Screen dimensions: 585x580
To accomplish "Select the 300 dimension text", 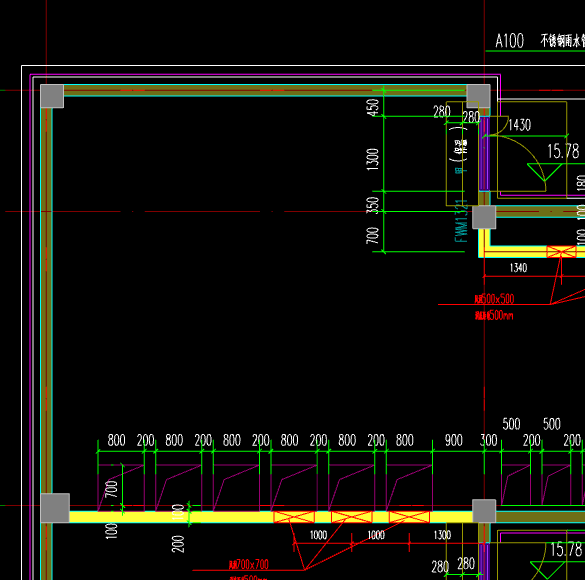I will pyautogui.click(x=488, y=441).
